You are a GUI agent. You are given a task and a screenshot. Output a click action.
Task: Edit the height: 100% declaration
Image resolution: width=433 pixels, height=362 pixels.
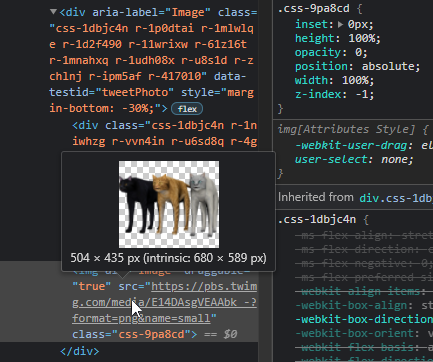tap(337, 38)
